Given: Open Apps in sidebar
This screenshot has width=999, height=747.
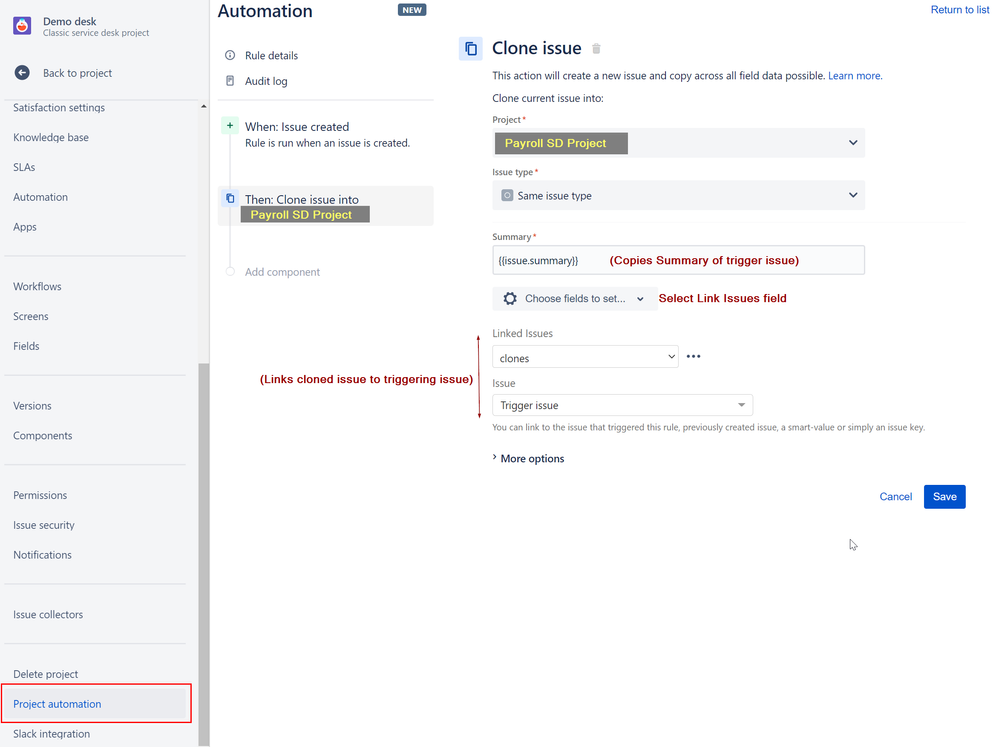Looking at the screenshot, I should (x=25, y=227).
